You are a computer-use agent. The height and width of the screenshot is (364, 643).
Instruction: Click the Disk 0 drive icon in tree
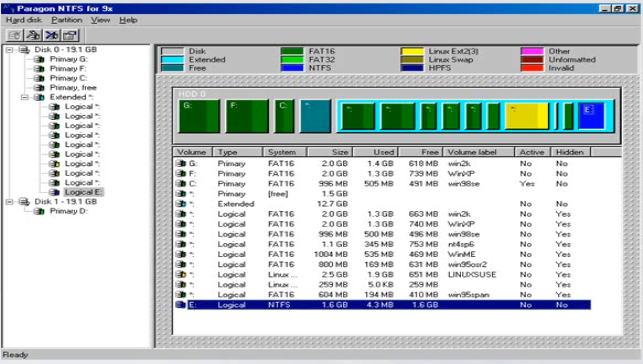[x=25, y=50]
